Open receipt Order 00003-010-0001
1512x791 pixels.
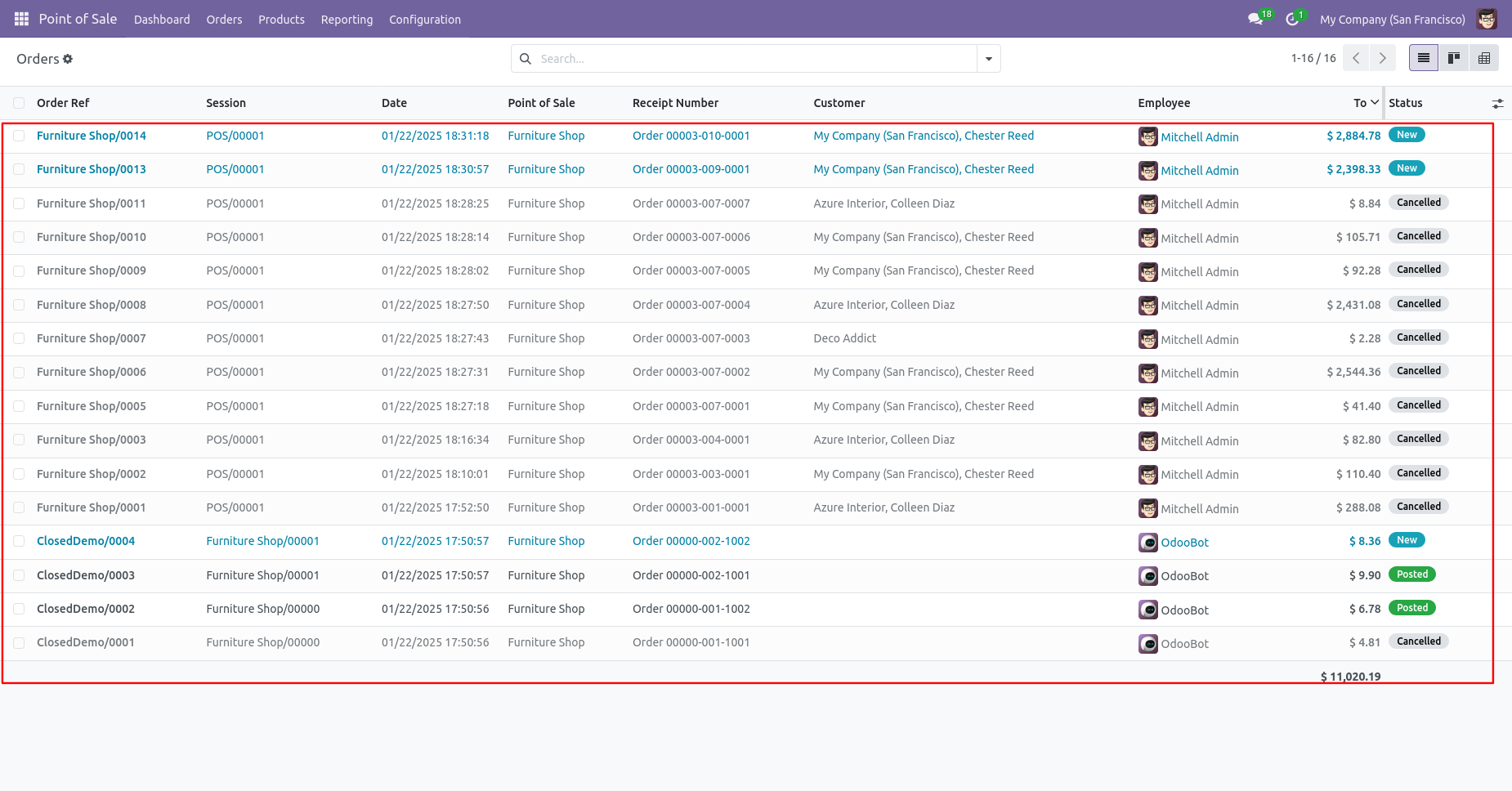691,136
